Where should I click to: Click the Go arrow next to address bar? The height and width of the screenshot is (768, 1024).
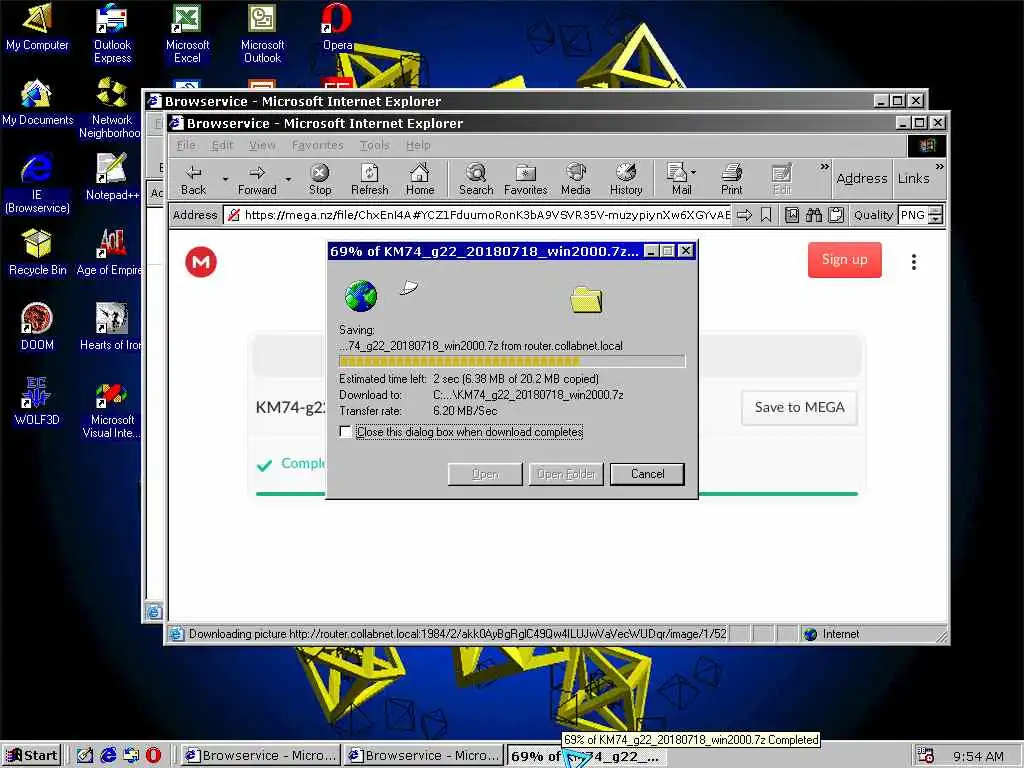(x=744, y=215)
